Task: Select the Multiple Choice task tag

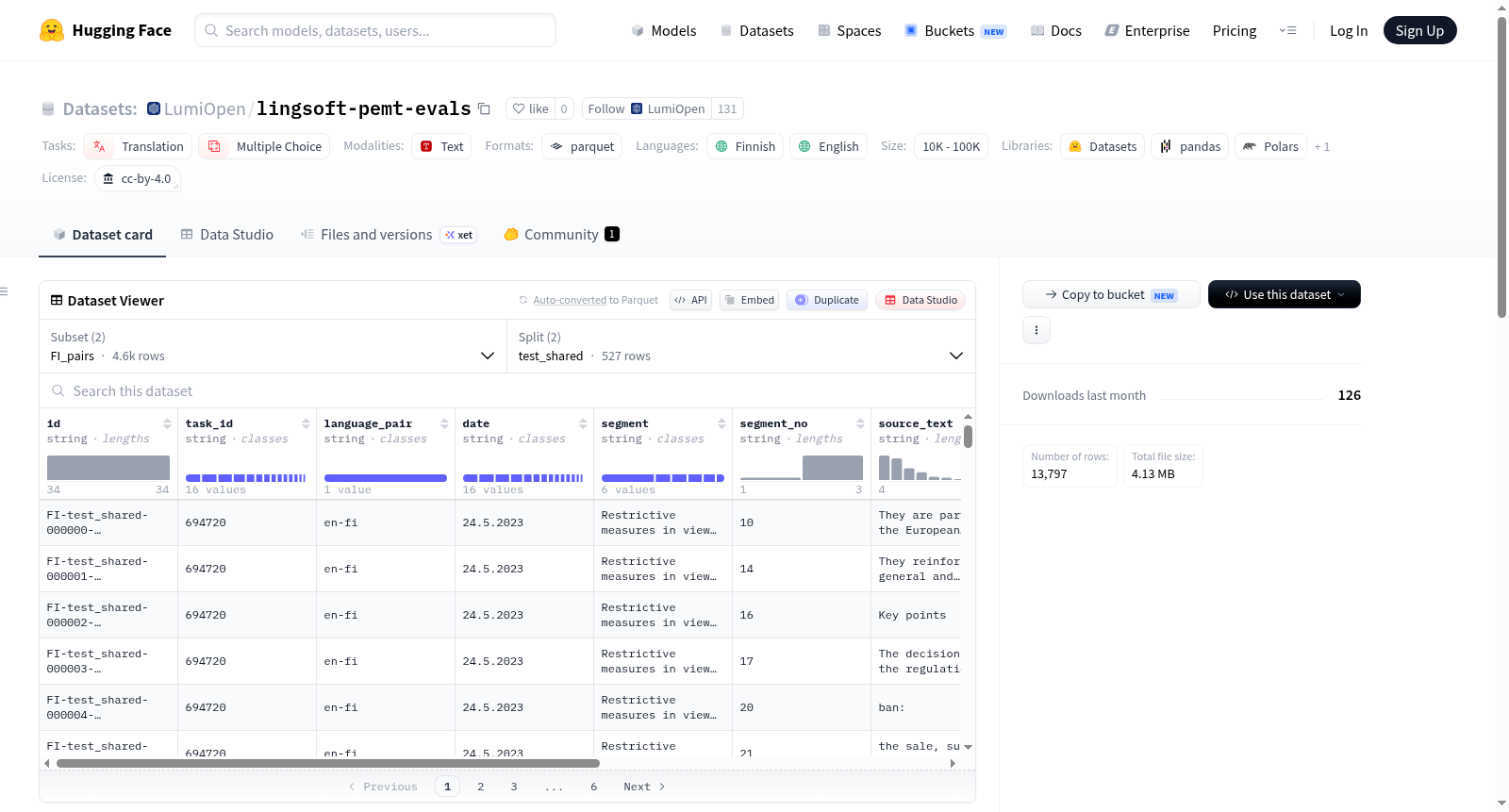Action: tap(265, 146)
